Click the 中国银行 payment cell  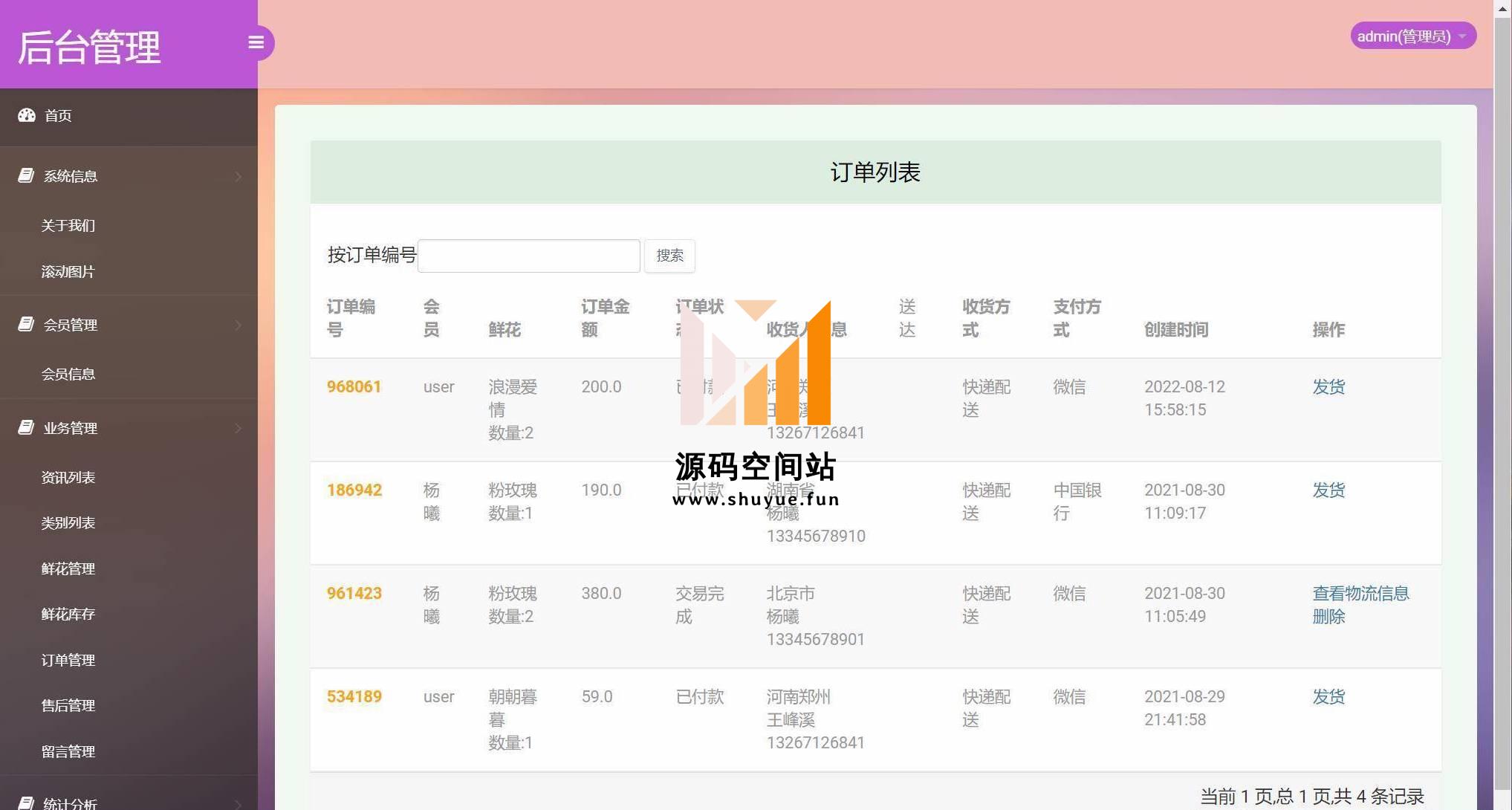coord(1077,502)
